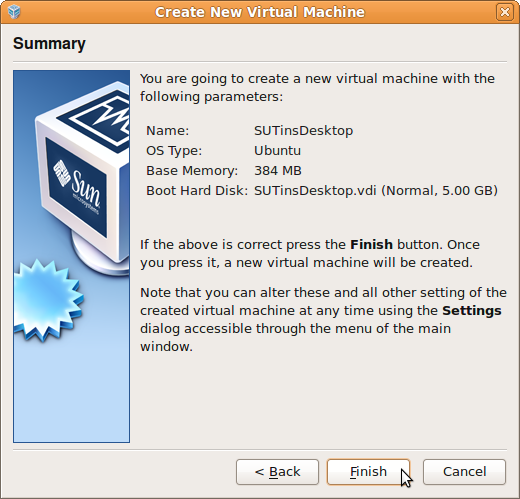Click the bold Finish word in instructions
Viewport: 520px width, 499px height.
point(371,245)
